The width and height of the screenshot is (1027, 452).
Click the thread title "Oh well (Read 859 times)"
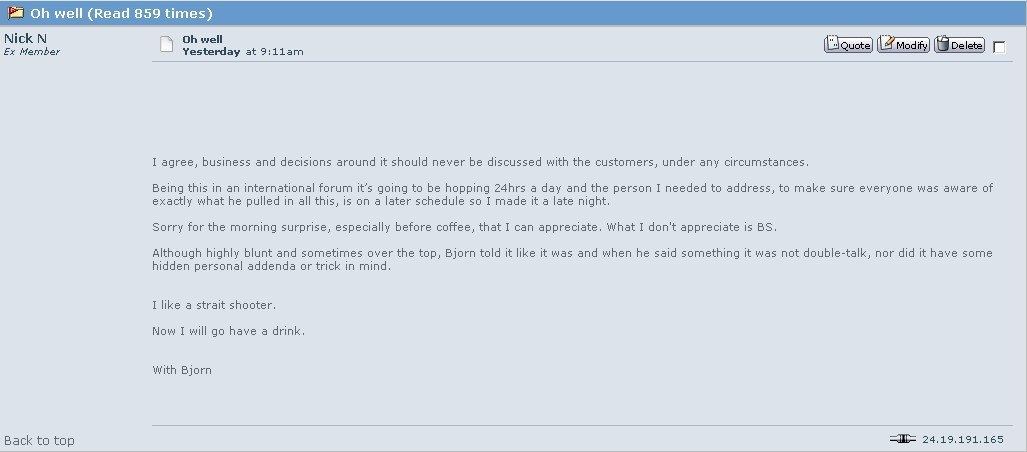click(121, 14)
